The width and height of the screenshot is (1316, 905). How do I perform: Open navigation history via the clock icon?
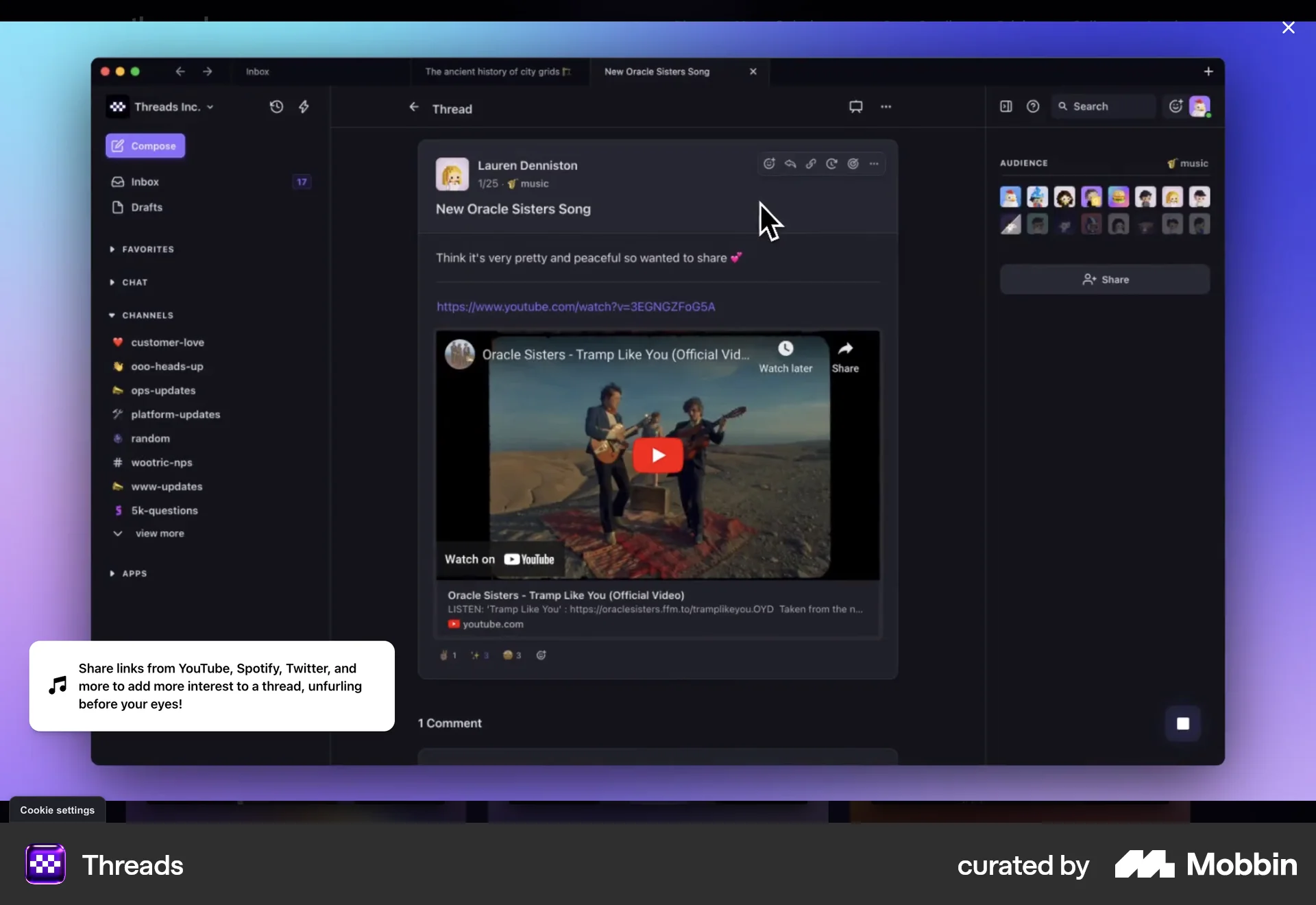[276, 107]
